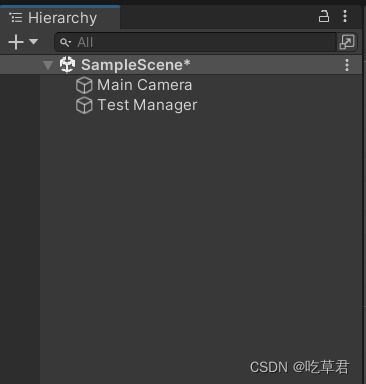Select the Test Manager object

(147, 105)
